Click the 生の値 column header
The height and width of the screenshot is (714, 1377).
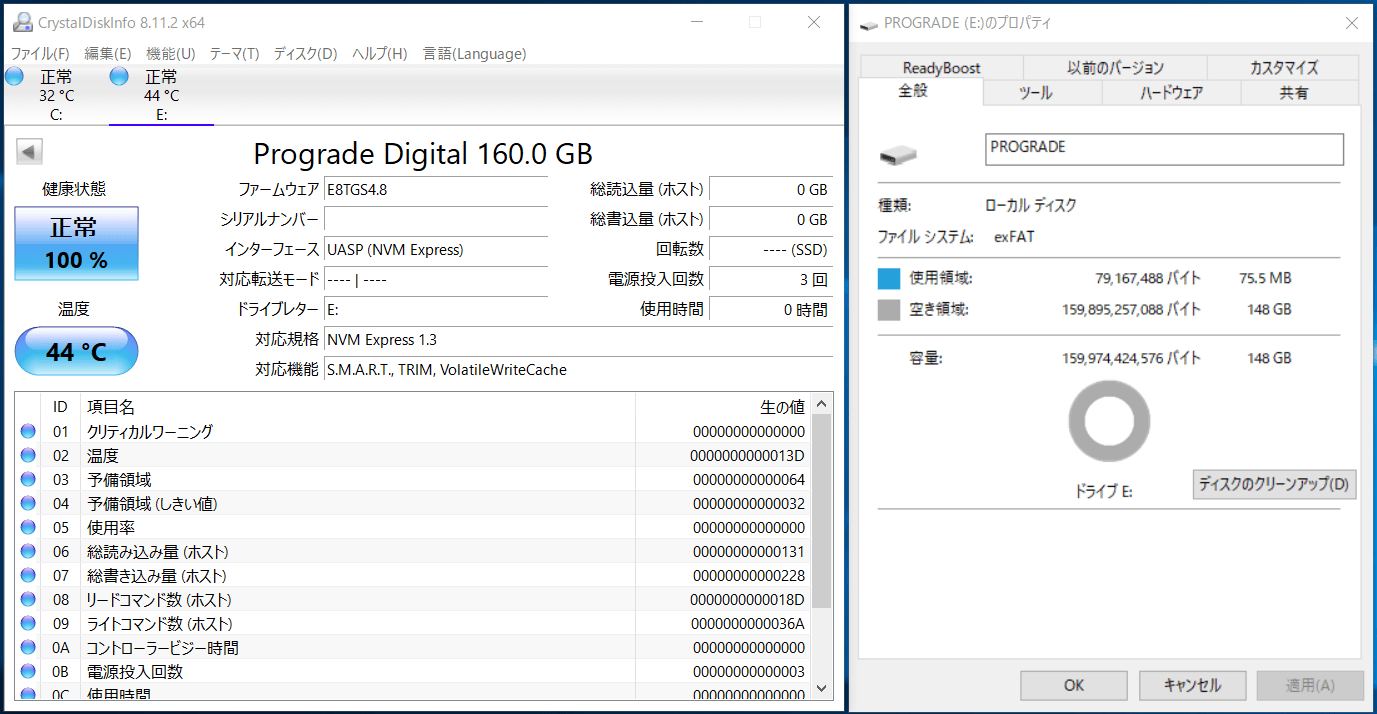723,407
